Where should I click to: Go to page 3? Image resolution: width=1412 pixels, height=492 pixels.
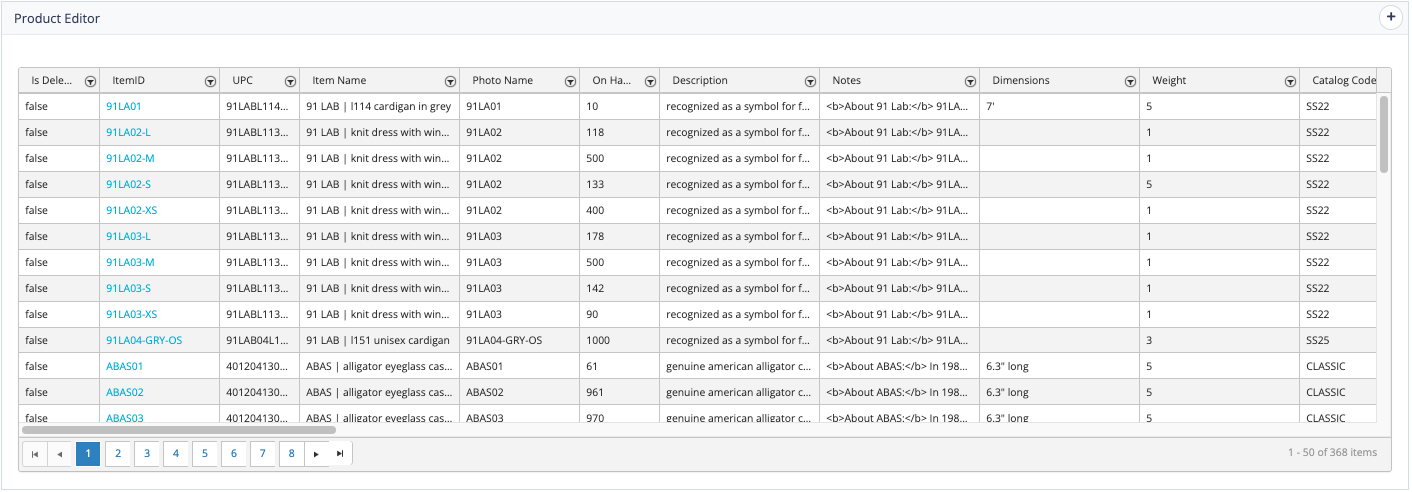[x=146, y=454]
